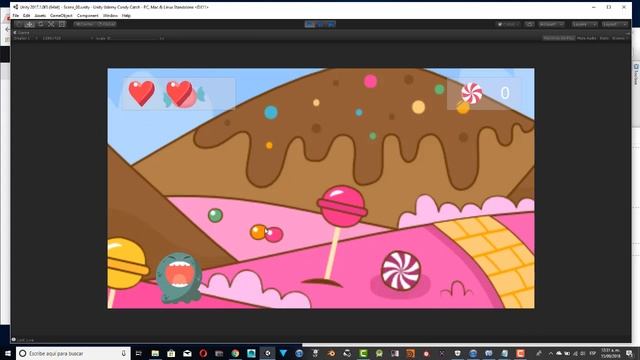
Task: Open Game tab options menu icon
Action: pyautogui.click(x=628, y=33)
